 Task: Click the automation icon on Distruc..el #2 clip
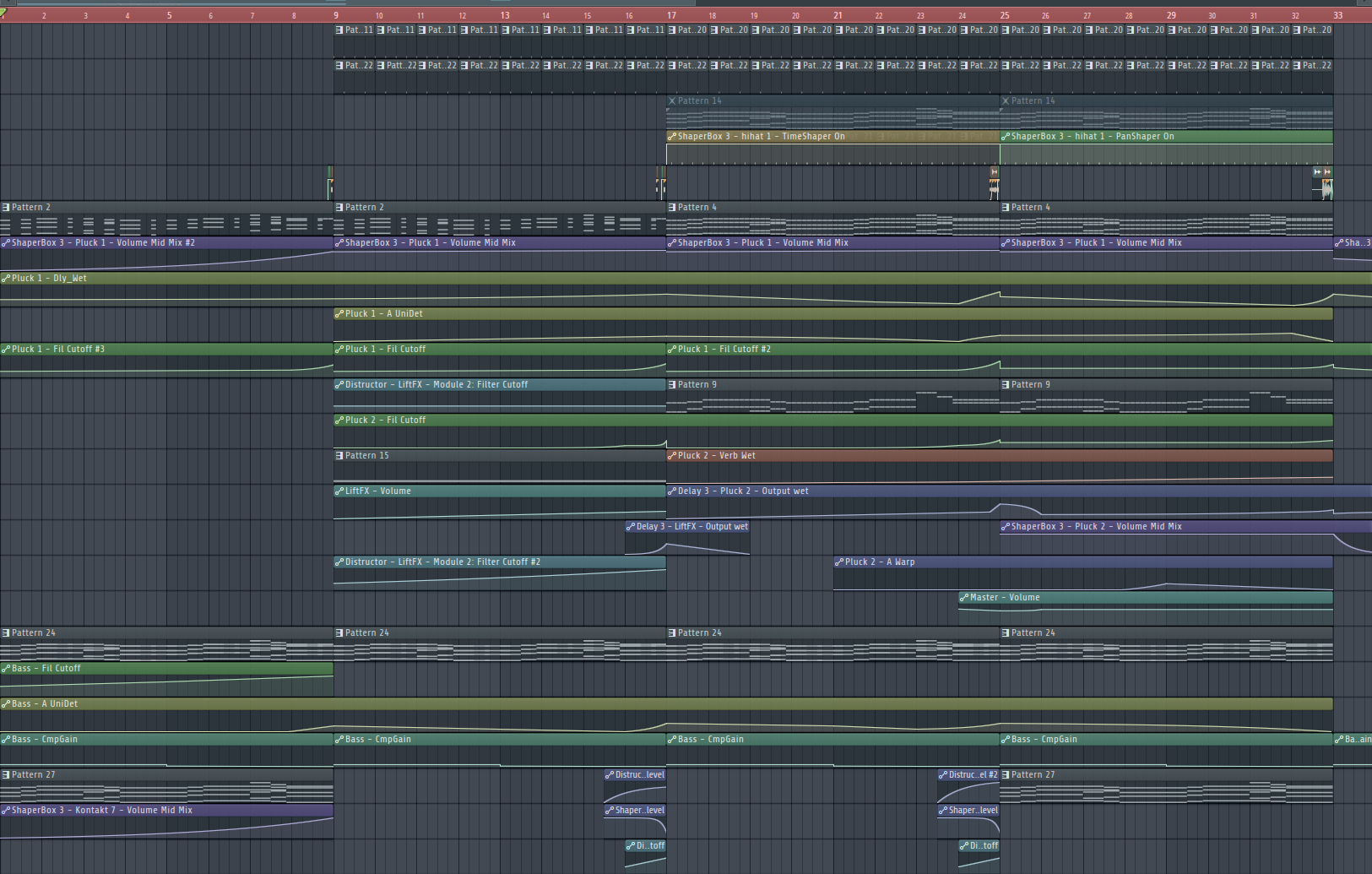[943, 774]
